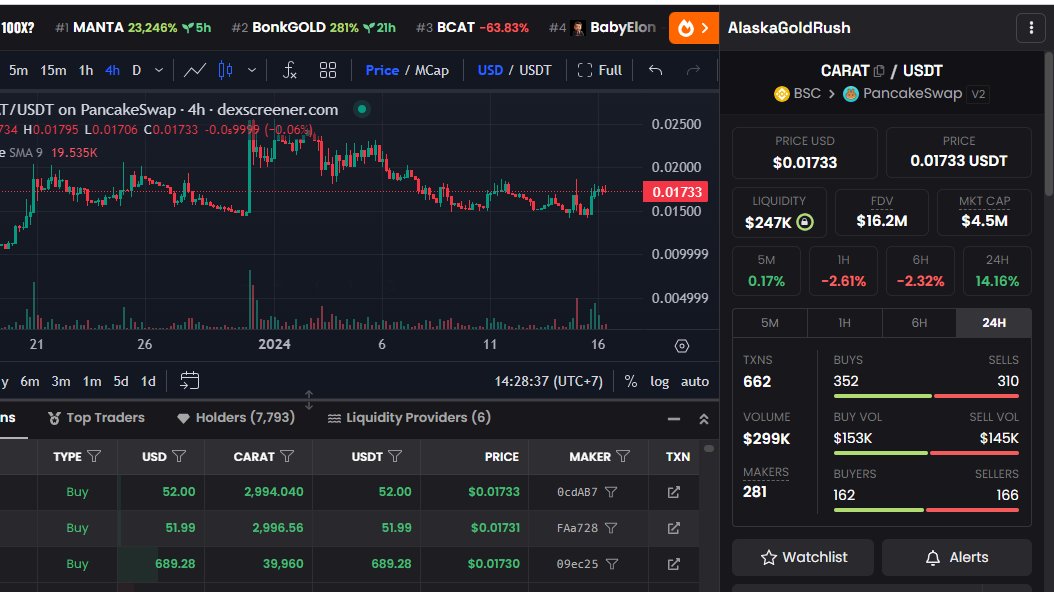This screenshot has height=592, width=1054.
Task: Open trending token #1 MANTA
Action: 133,28
